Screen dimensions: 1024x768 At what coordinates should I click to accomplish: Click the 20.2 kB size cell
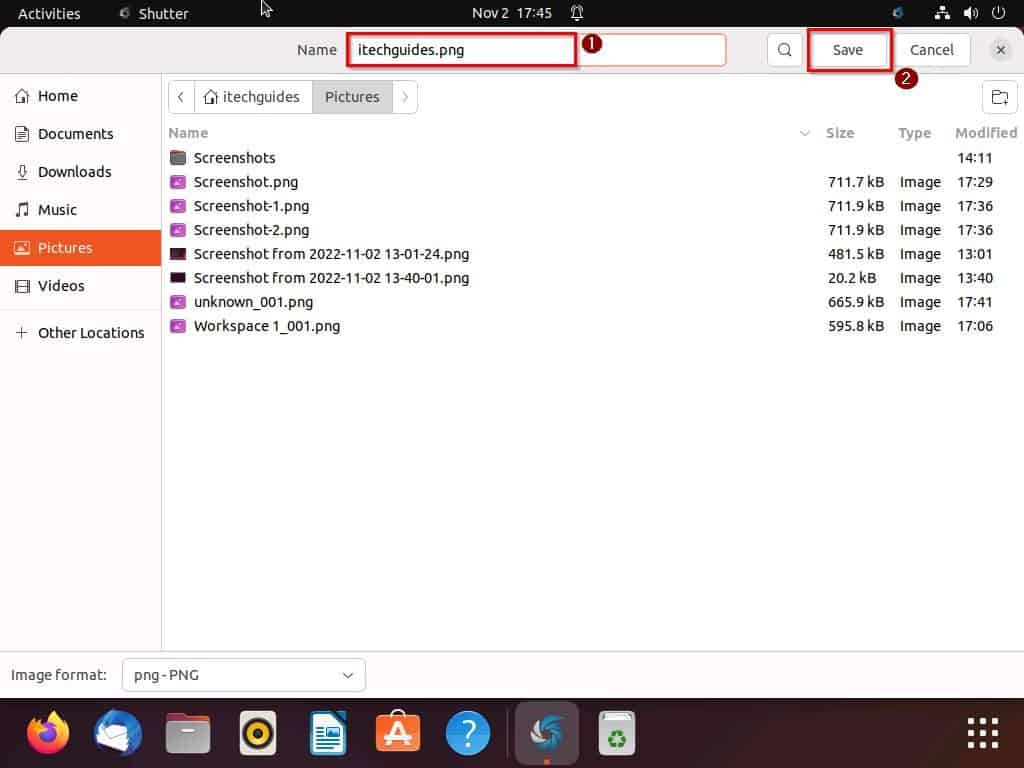[852, 278]
